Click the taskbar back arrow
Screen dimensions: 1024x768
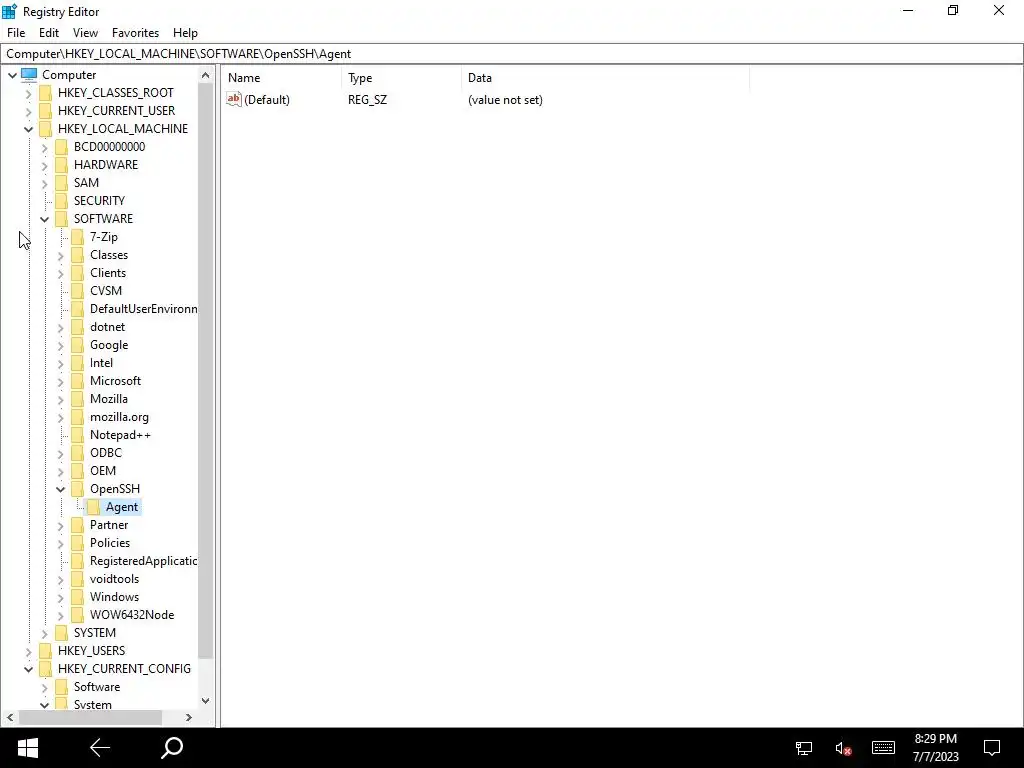coord(100,748)
